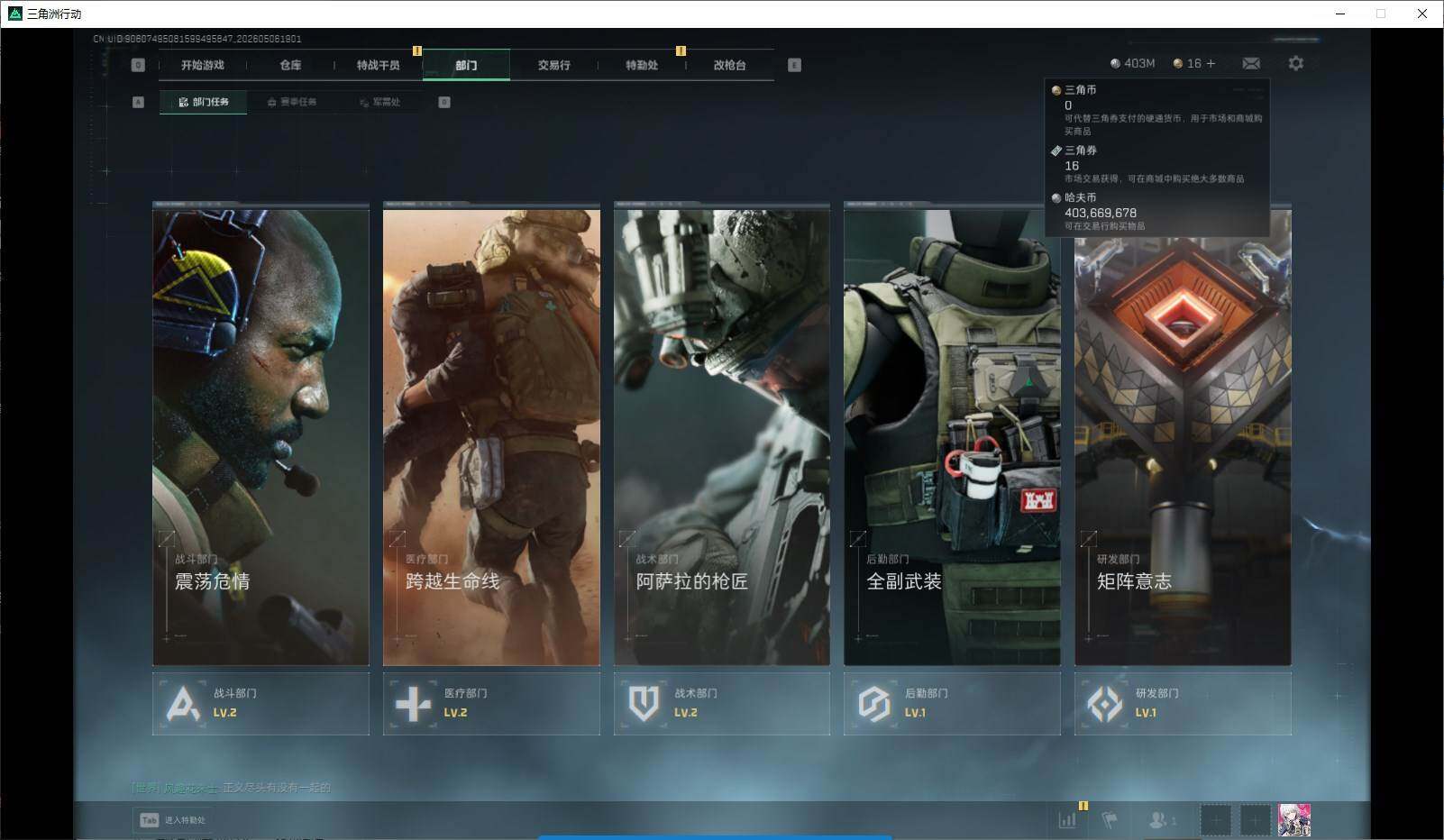Click the Tab 进入特勤处 shortcut button
Viewport: 1444px width, 840px height.
click(x=173, y=820)
